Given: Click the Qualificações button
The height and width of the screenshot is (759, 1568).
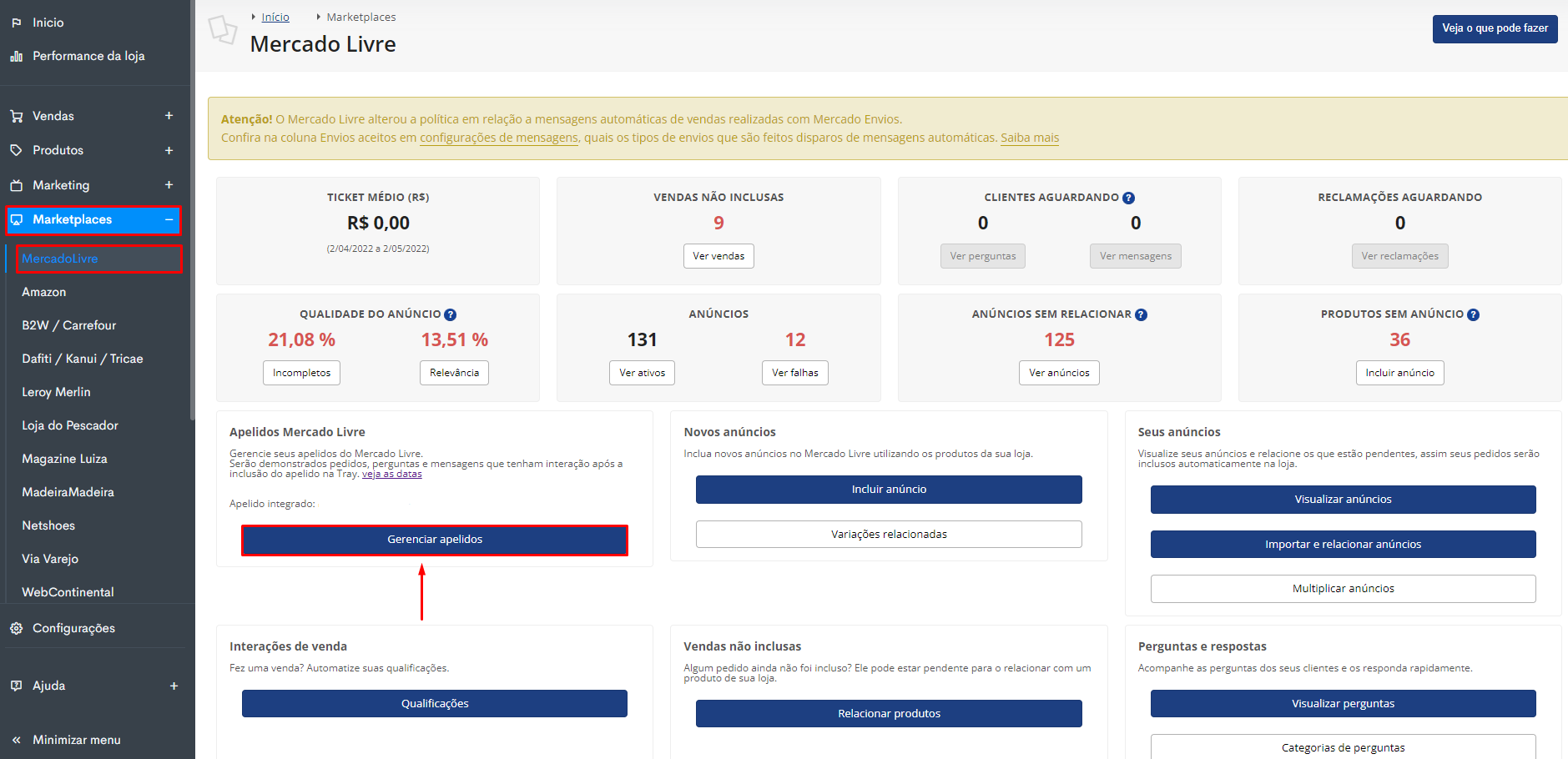Looking at the screenshot, I should [435, 704].
